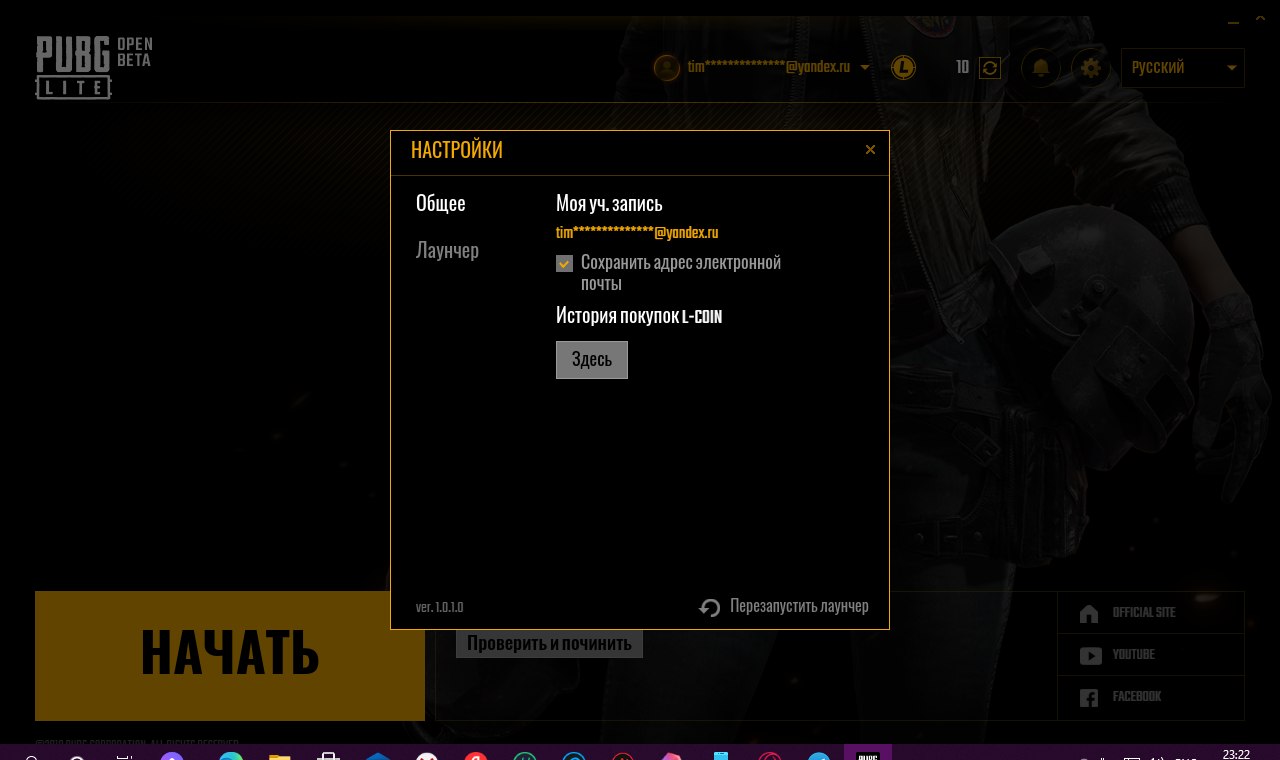Viewport: 1280px width, 760px height.
Task: Click the PUBG Lite logo
Action: [94, 67]
